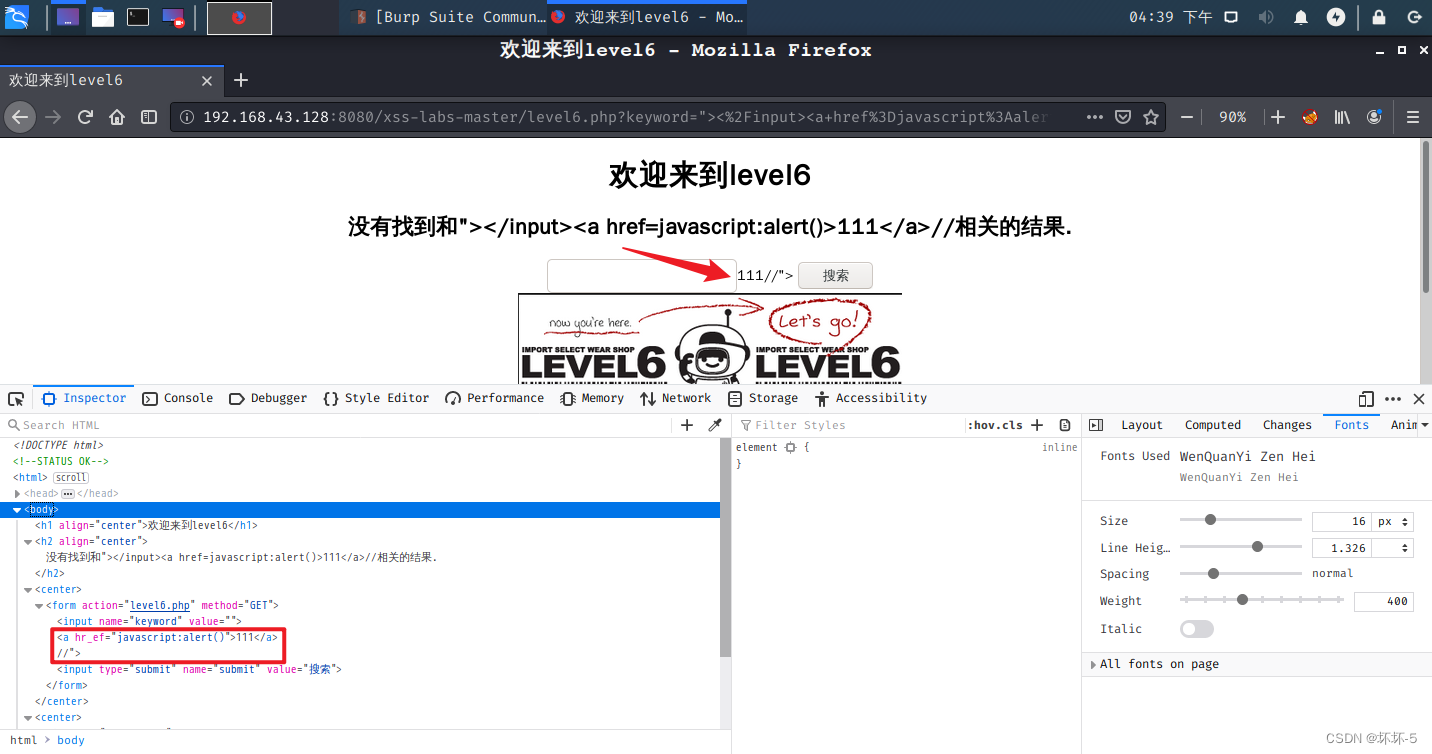Screen dimensions: 1432x754
Task: Click the volume speaker icon
Action: (x=1266, y=17)
